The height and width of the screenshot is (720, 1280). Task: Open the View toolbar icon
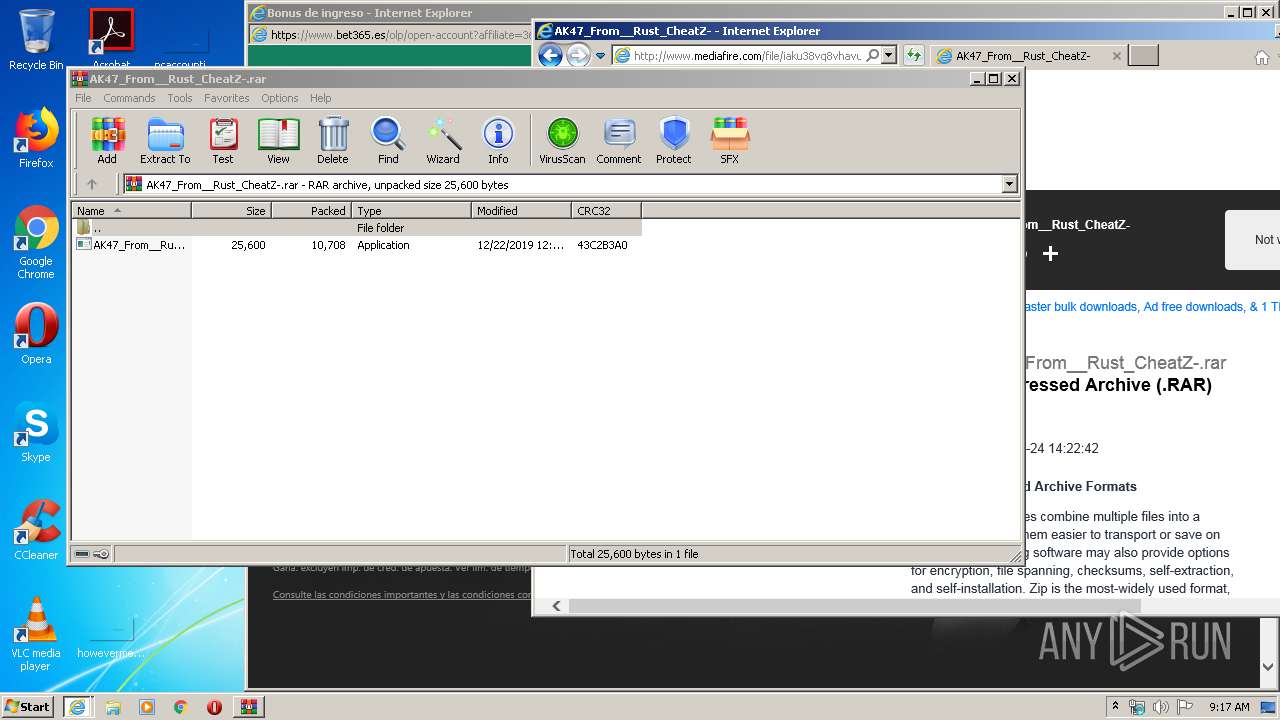pos(278,140)
